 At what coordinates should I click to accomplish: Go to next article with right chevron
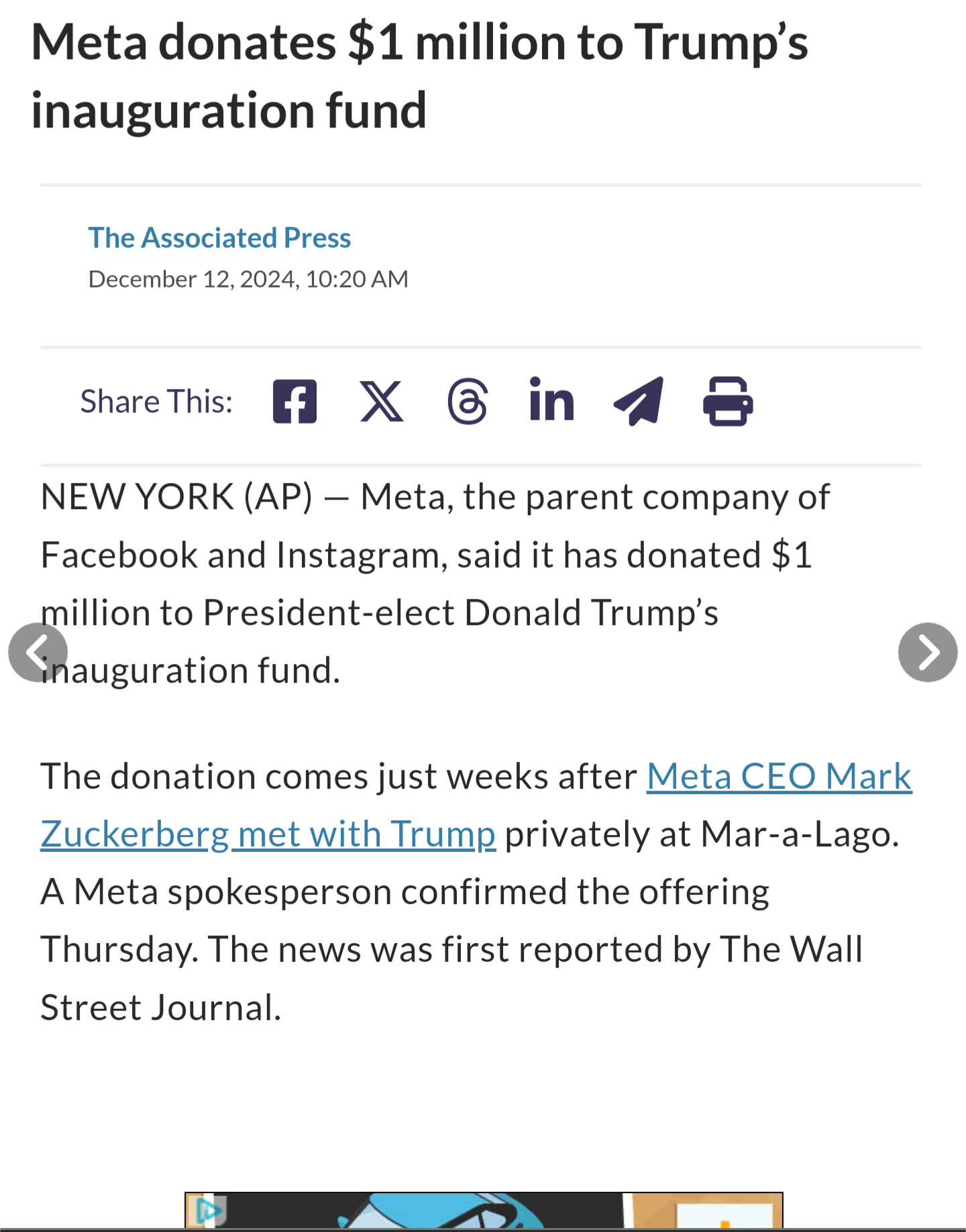(x=928, y=652)
